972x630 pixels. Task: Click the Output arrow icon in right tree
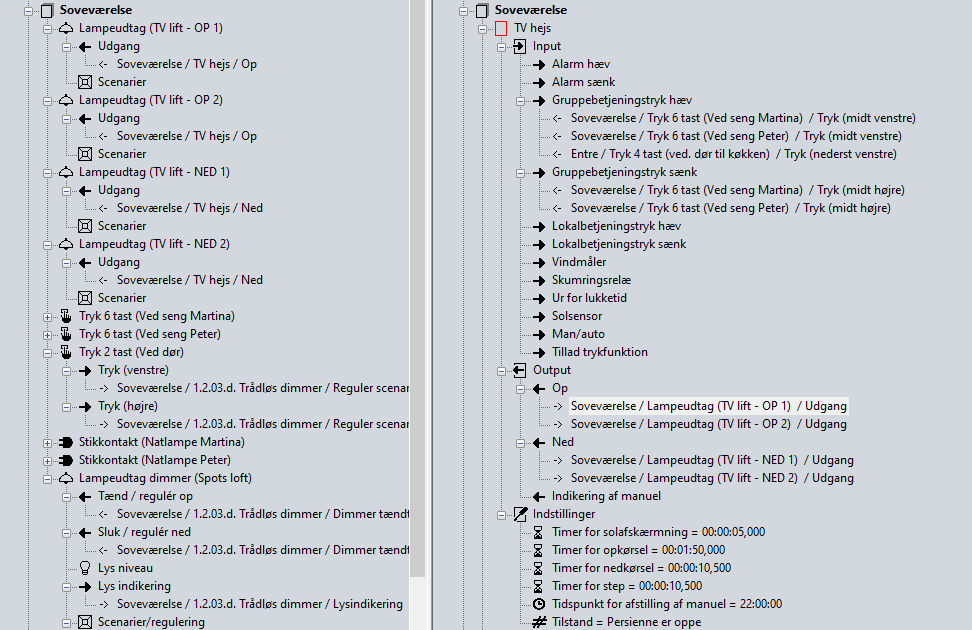pyautogui.click(x=519, y=370)
